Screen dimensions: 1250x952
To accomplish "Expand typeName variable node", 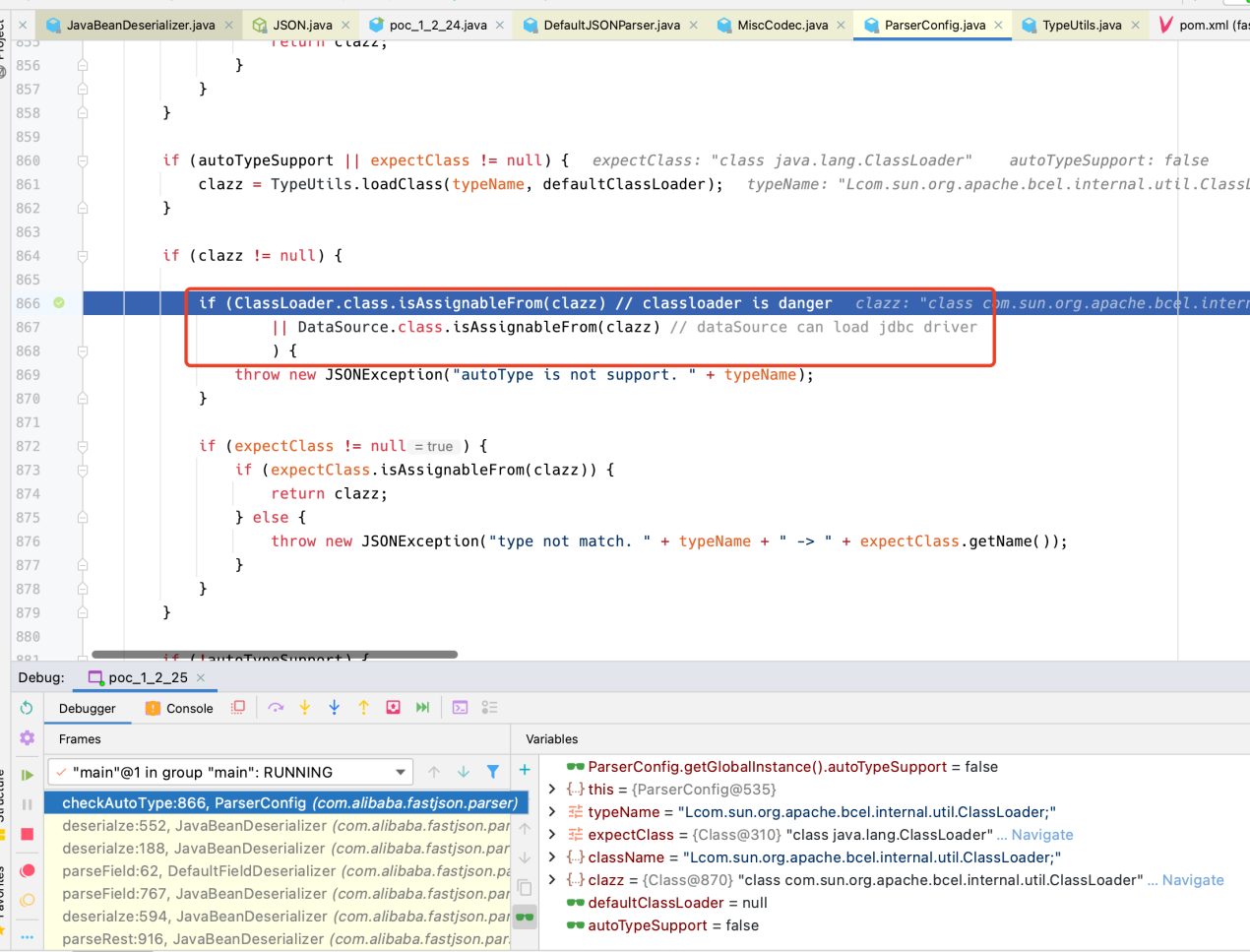I will point(552,812).
